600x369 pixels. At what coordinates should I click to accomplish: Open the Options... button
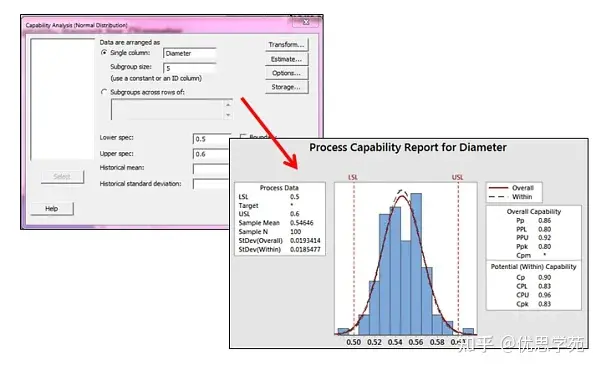(x=286, y=73)
